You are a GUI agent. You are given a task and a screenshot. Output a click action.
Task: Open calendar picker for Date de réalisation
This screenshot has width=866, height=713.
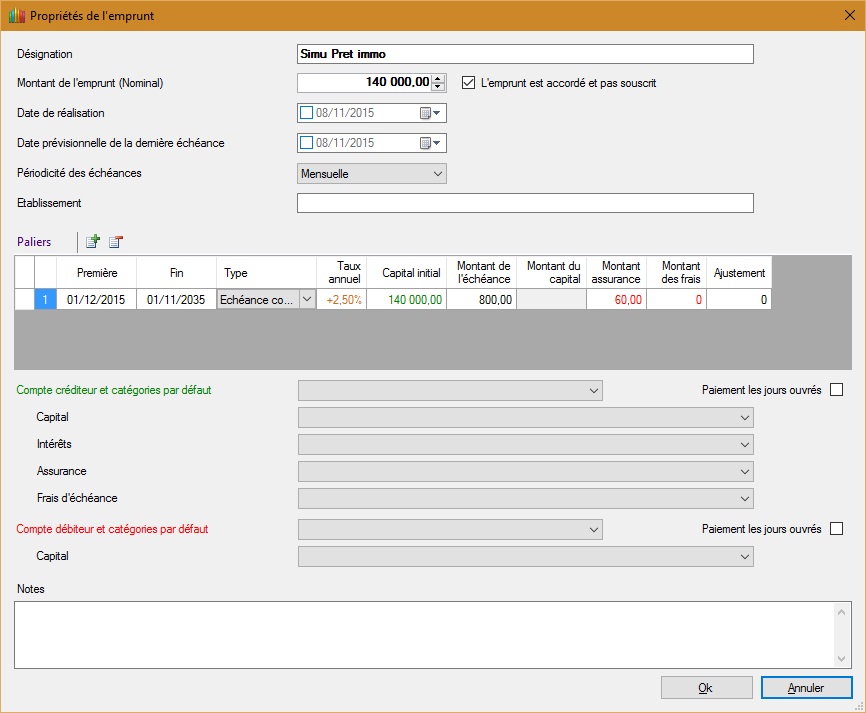pyautogui.click(x=430, y=113)
